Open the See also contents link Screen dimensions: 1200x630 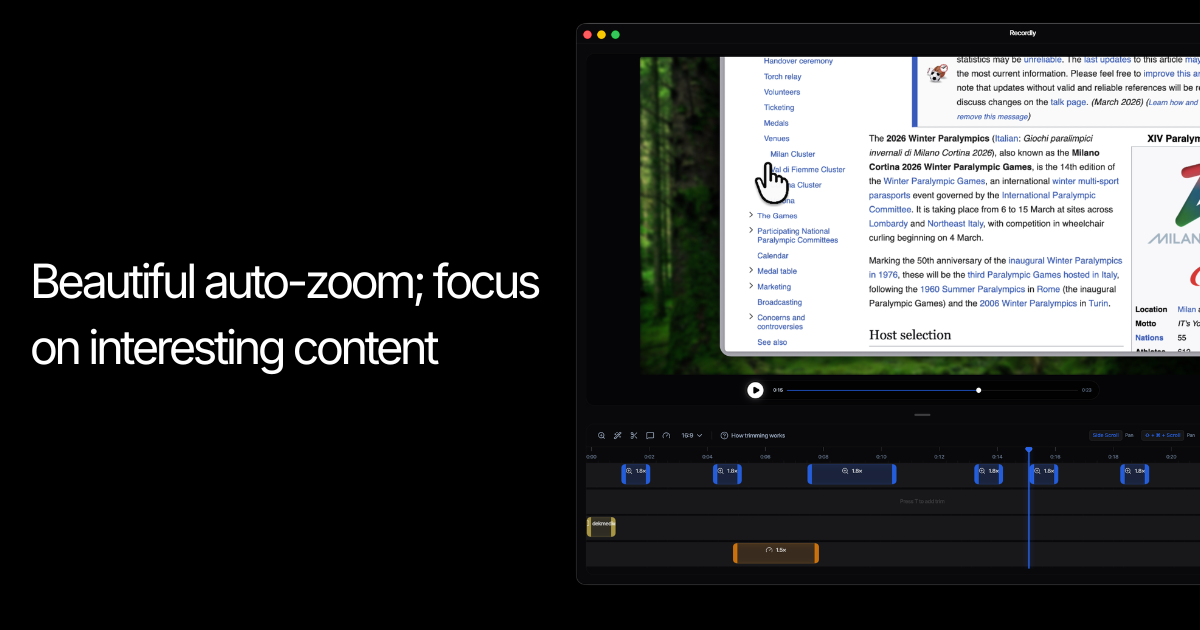pyautogui.click(x=772, y=342)
